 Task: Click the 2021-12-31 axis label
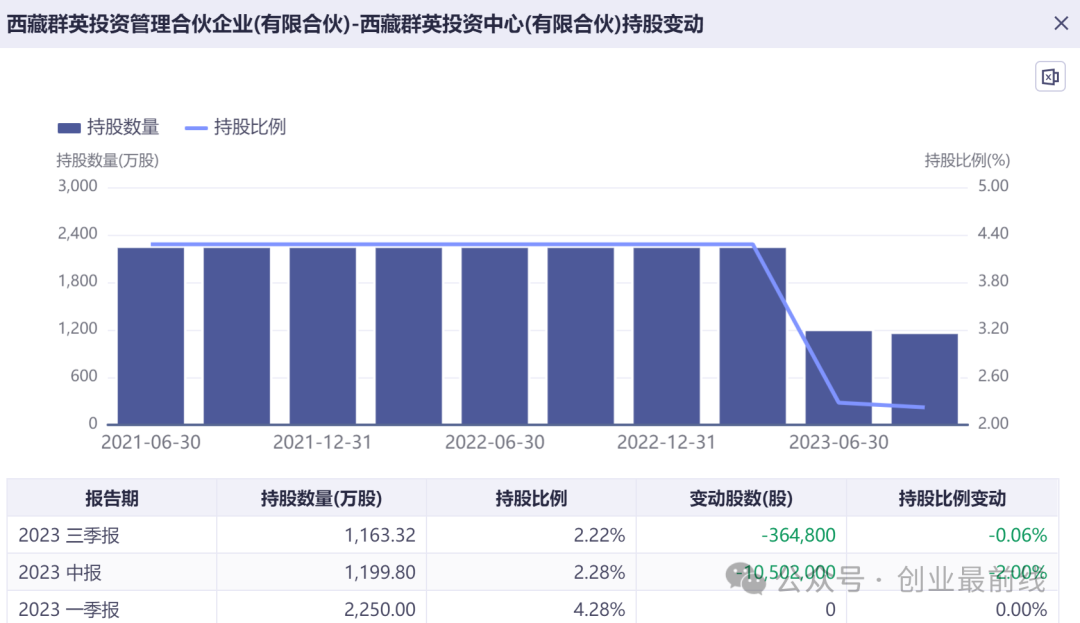(x=322, y=443)
